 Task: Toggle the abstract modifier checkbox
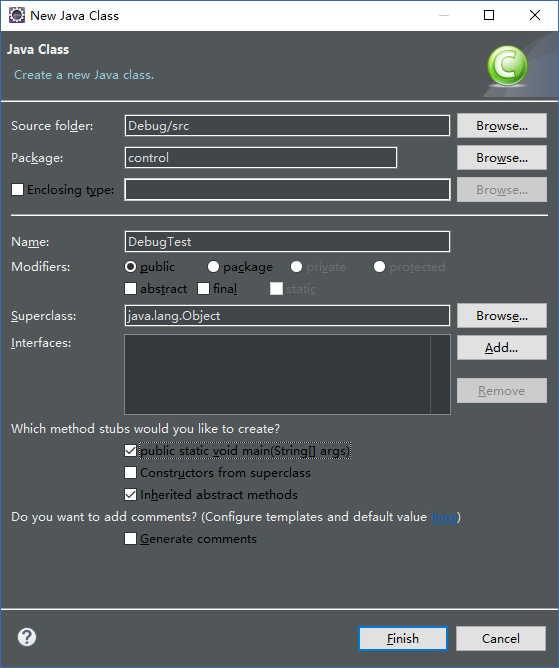click(x=130, y=289)
